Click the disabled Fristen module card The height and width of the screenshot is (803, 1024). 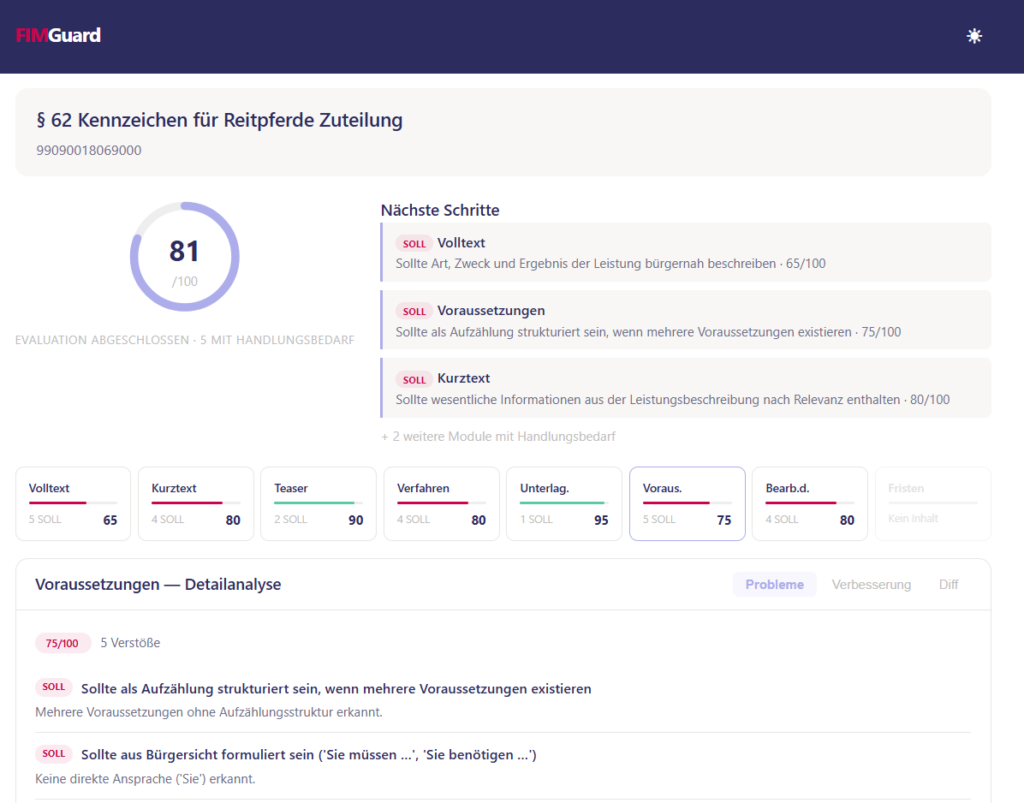tap(932, 503)
